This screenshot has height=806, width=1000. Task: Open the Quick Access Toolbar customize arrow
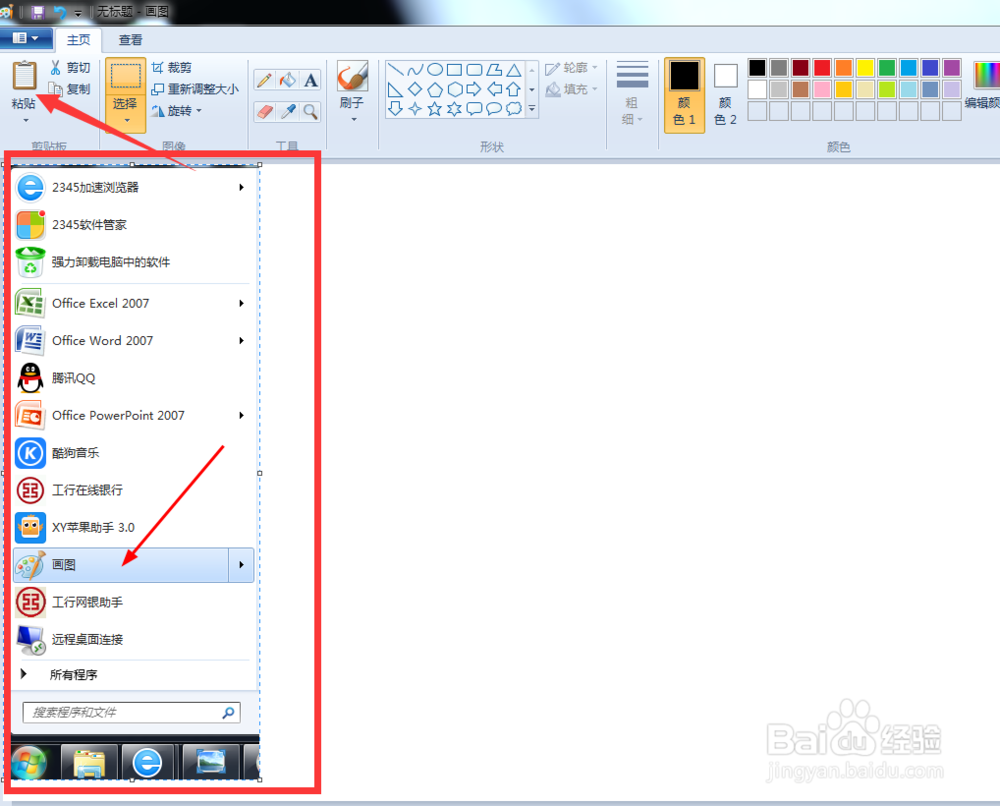[78, 13]
